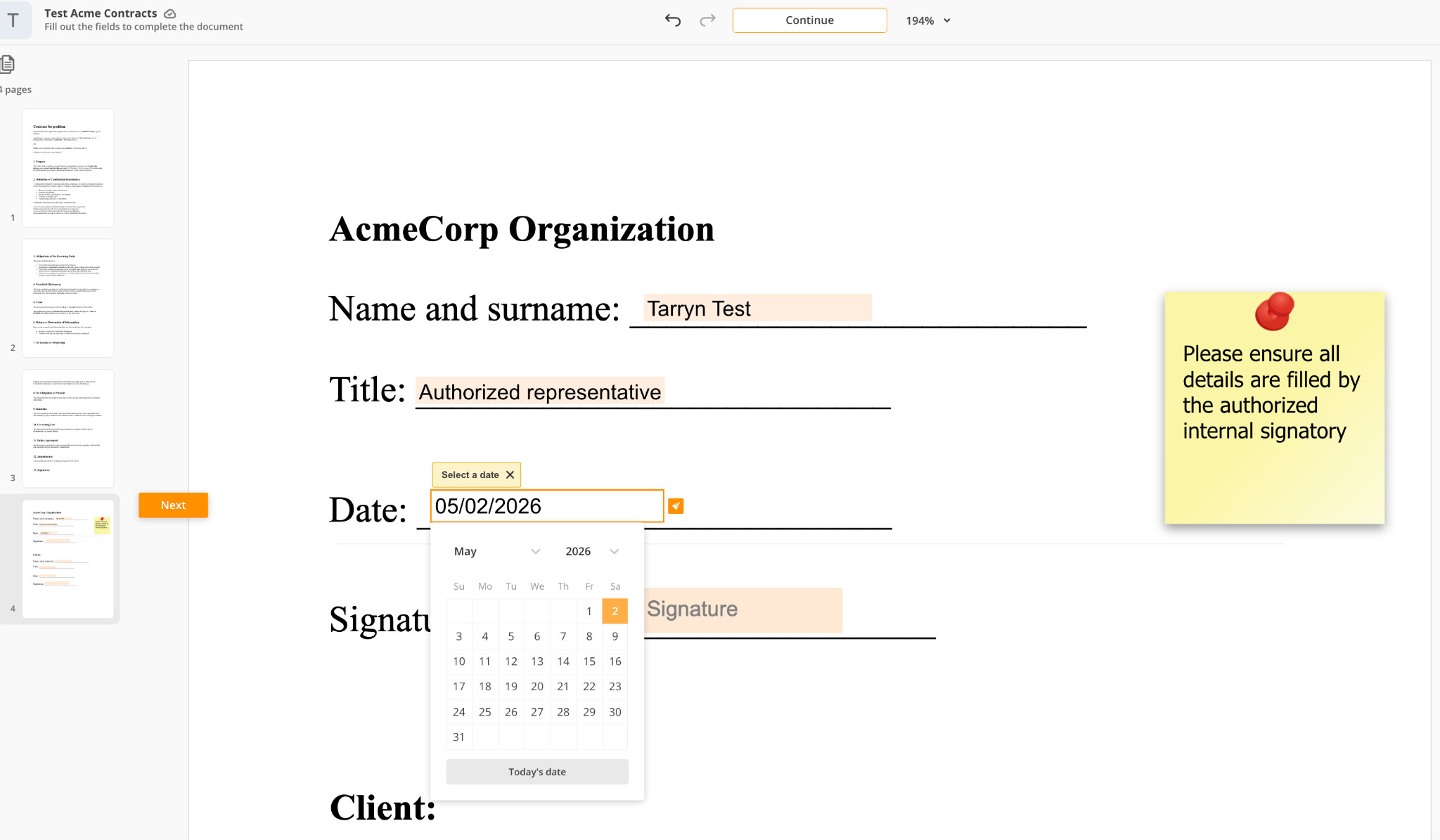Viewport: 1440px width, 840px height.
Task: Pick day 21 in the calendar
Action: click(x=563, y=687)
